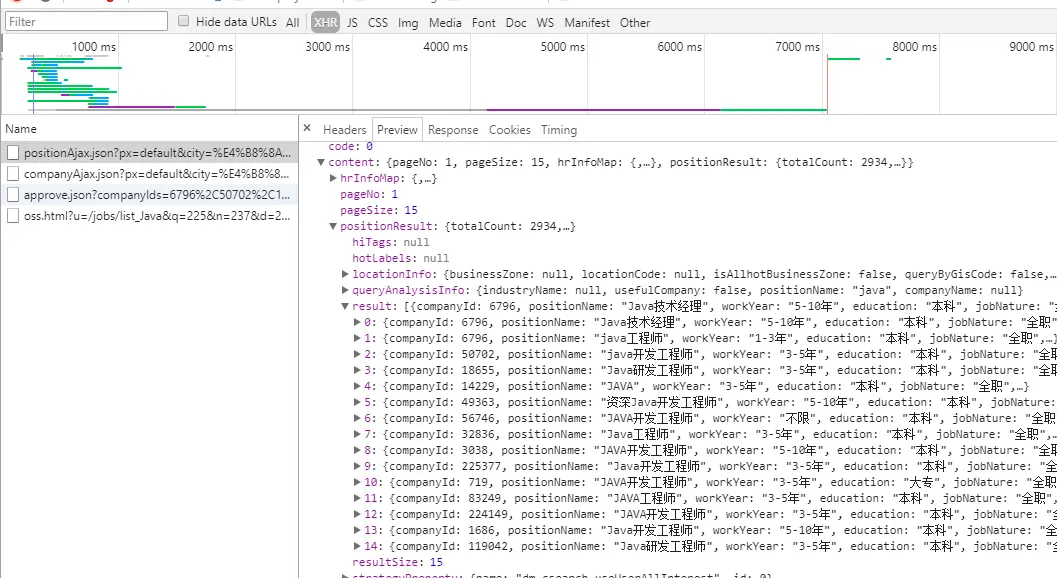Click the icon beside approve.json
The width and height of the screenshot is (1057, 578).
[13, 195]
